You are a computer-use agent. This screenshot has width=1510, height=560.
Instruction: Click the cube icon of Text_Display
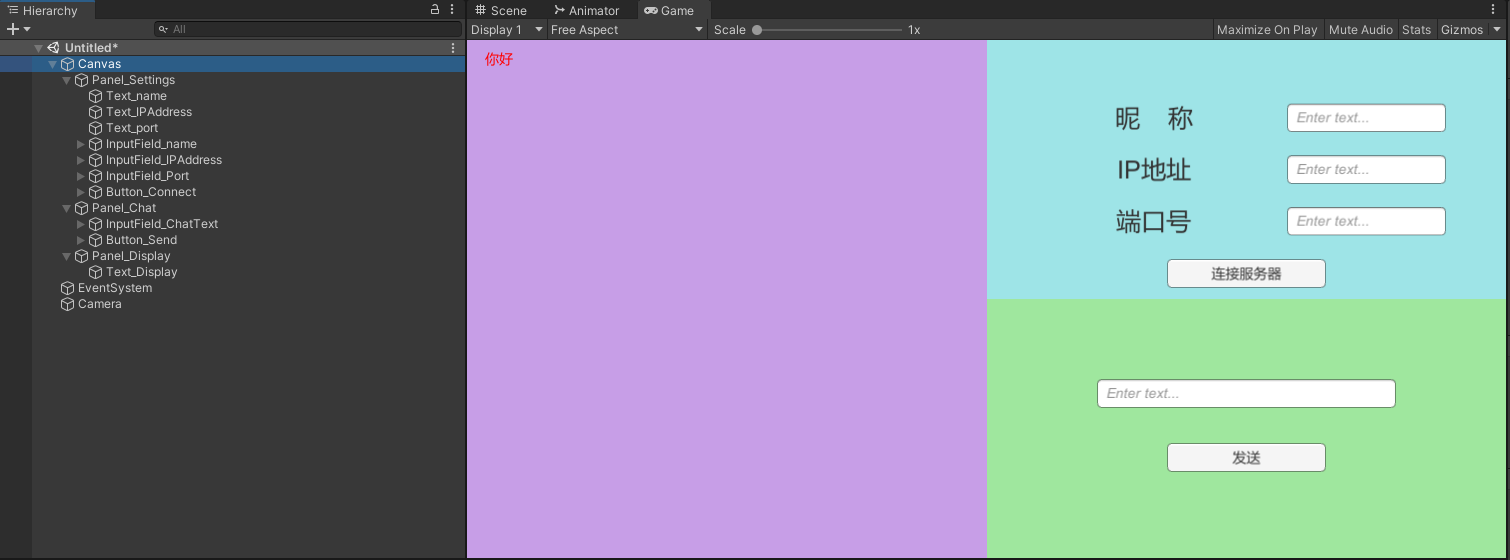(x=95, y=272)
